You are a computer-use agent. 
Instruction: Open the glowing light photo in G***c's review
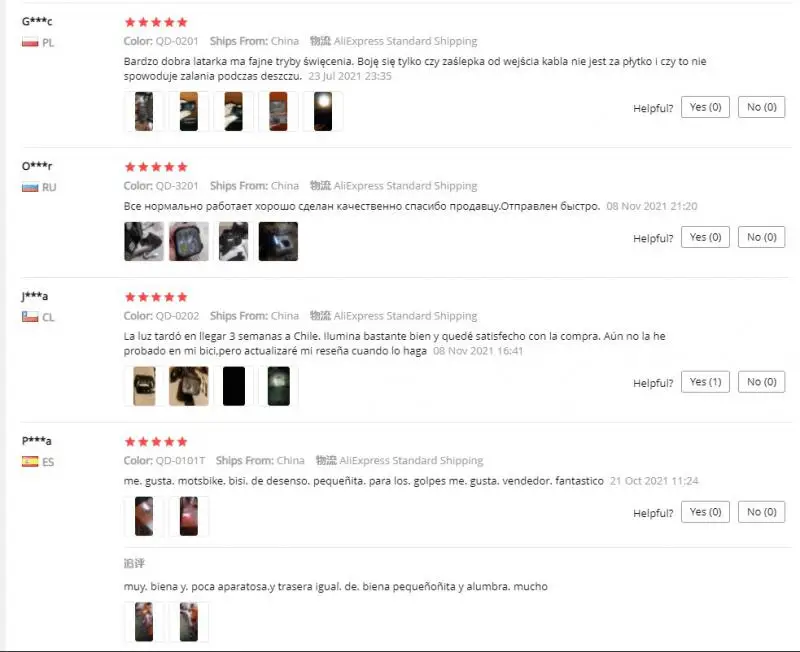[323, 111]
